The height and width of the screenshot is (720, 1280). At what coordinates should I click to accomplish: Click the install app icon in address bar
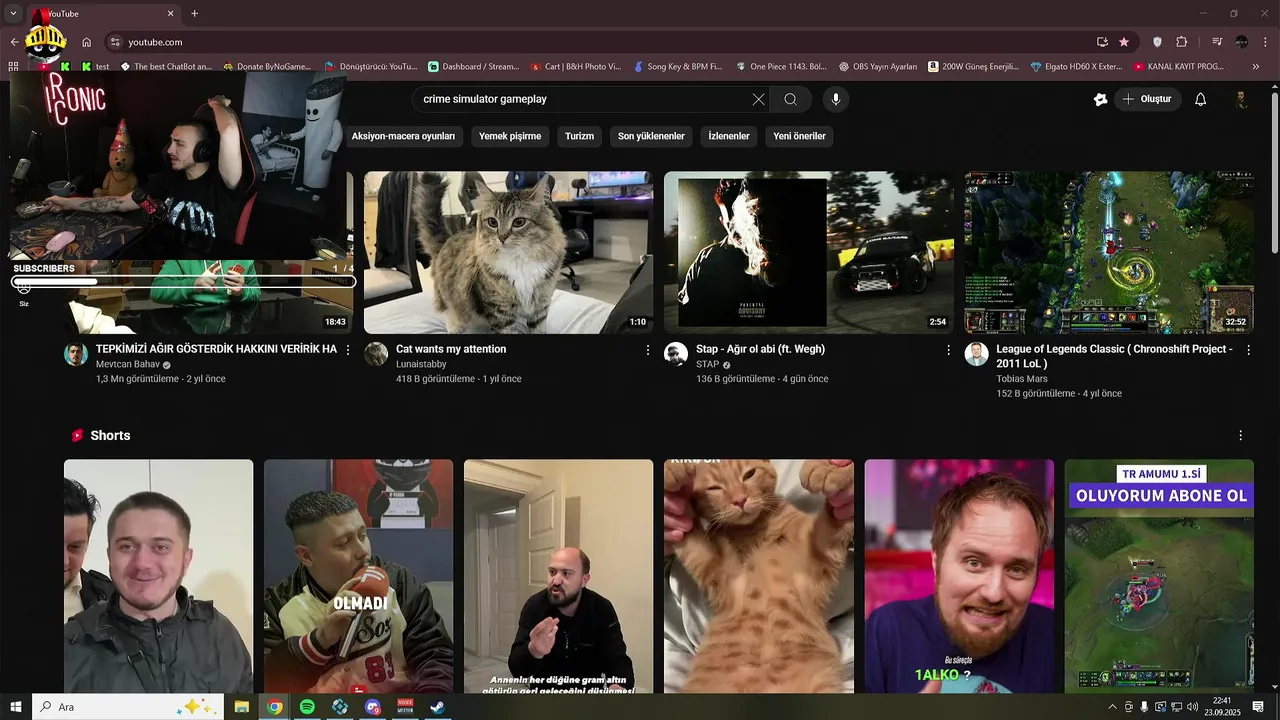coord(1102,42)
